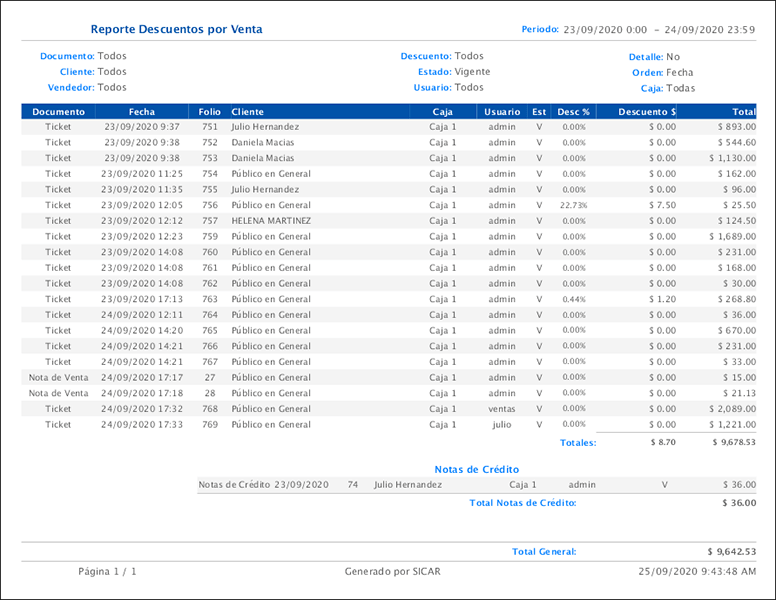The height and width of the screenshot is (600, 776).
Task: Click the 'Daniela Macias' cell in folio 752 row
Action: [263, 143]
